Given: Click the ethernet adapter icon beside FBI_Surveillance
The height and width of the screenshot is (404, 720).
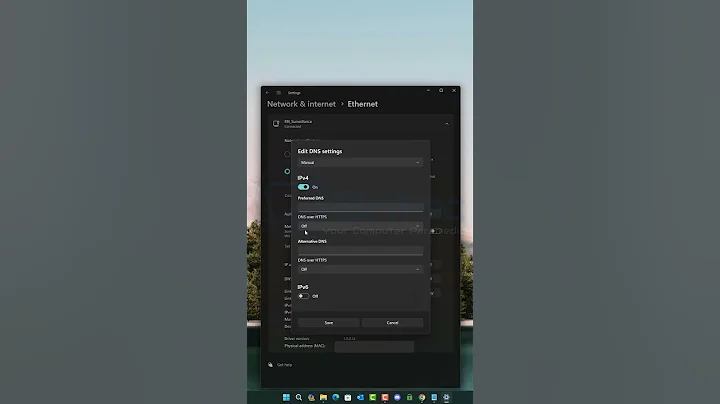Looking at the screenshot, I should (276, 123).
